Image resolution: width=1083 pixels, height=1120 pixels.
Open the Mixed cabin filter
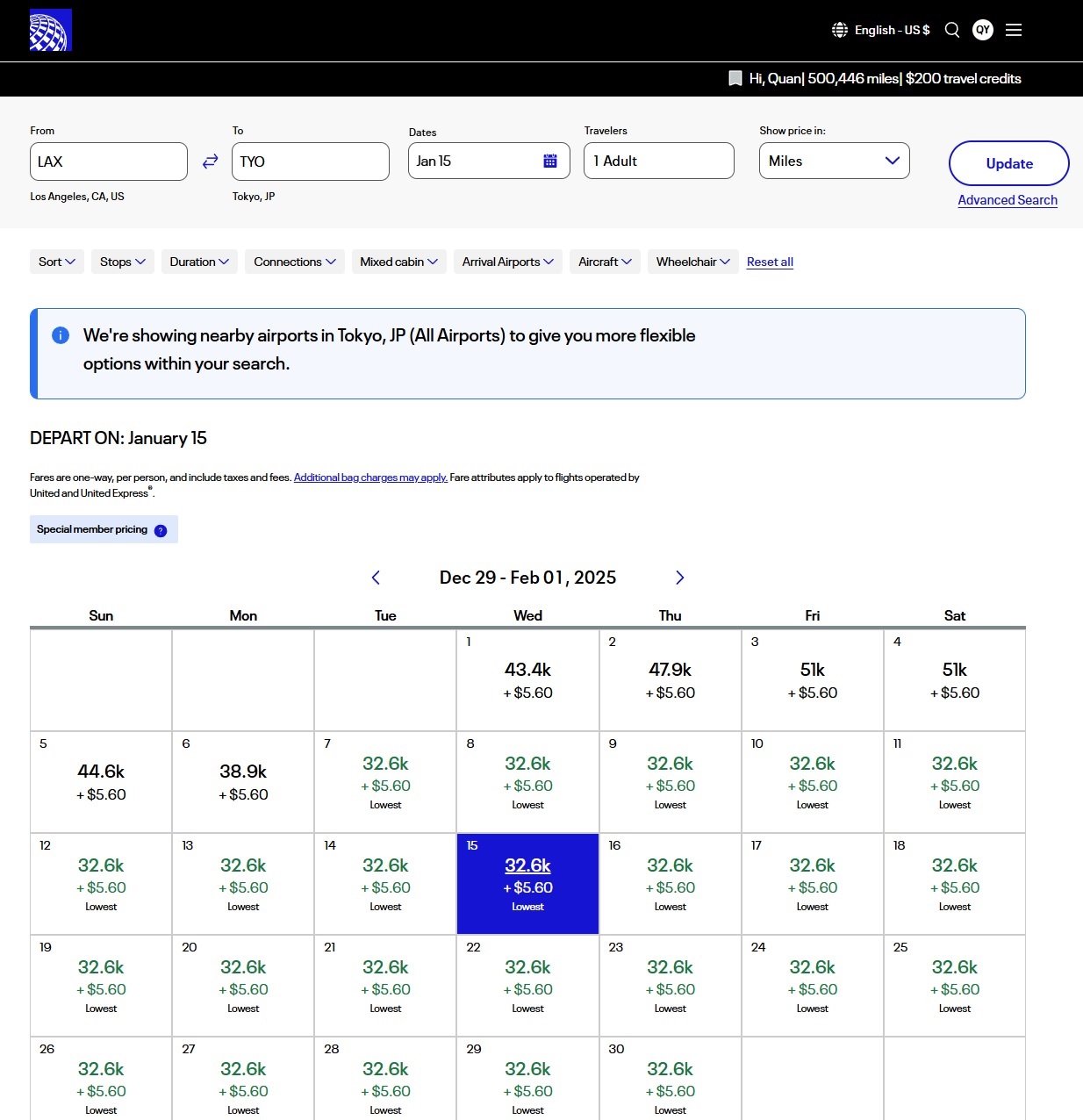(x=398, y=262)
